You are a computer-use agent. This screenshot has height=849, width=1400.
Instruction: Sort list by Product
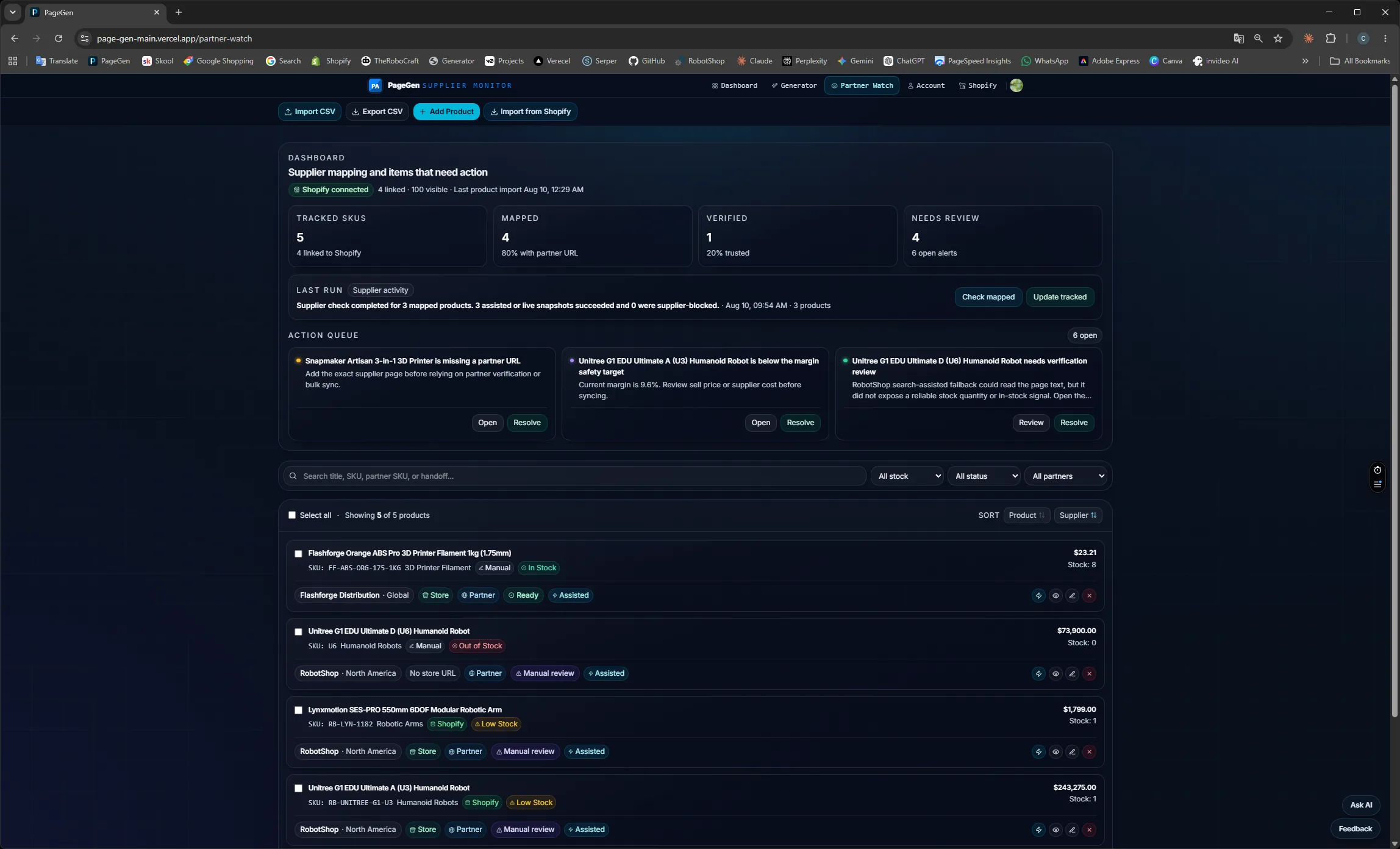(1027, 515)
